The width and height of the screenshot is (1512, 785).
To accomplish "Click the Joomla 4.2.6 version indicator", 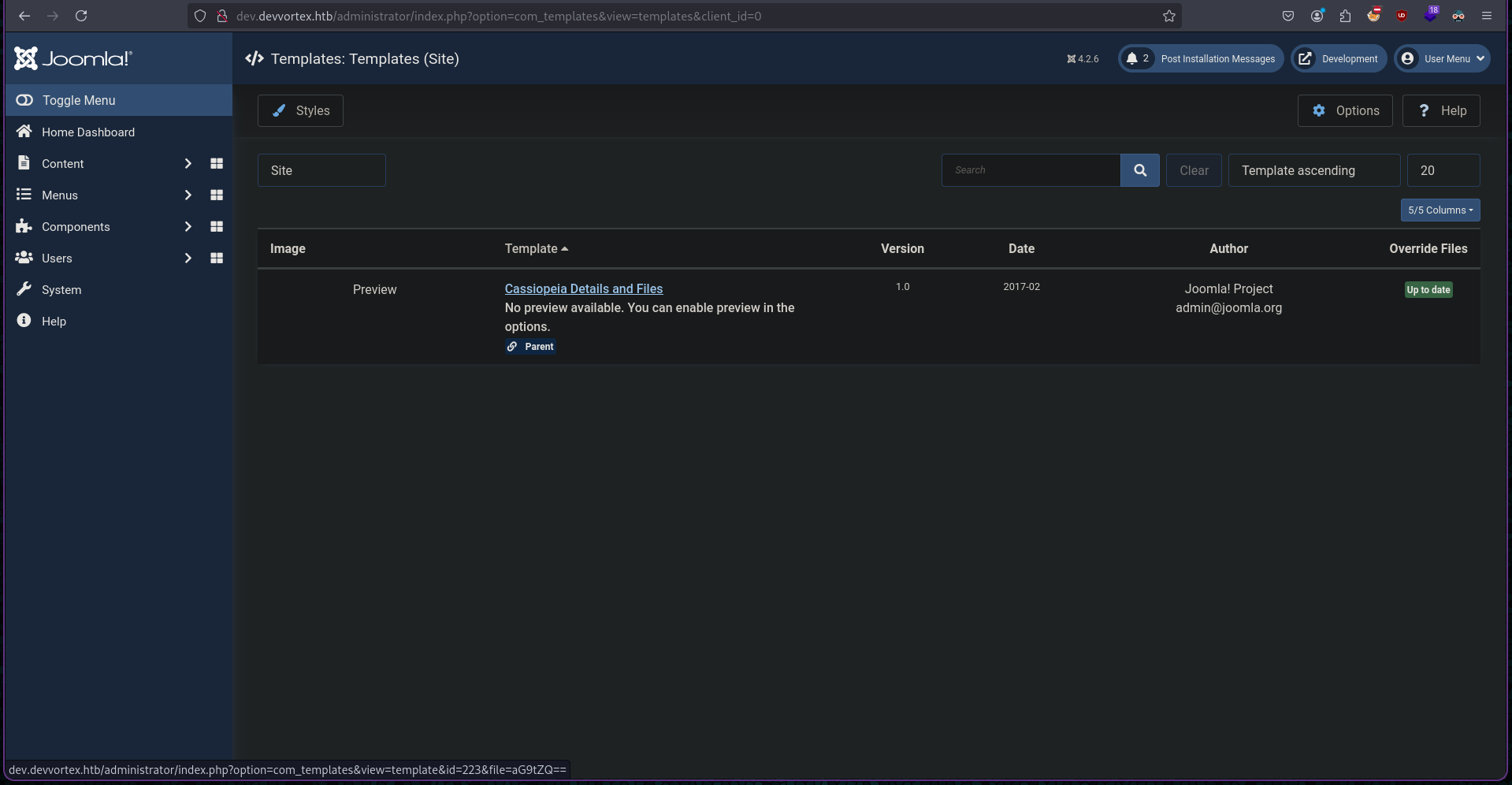I will (x=1083, y=59).
